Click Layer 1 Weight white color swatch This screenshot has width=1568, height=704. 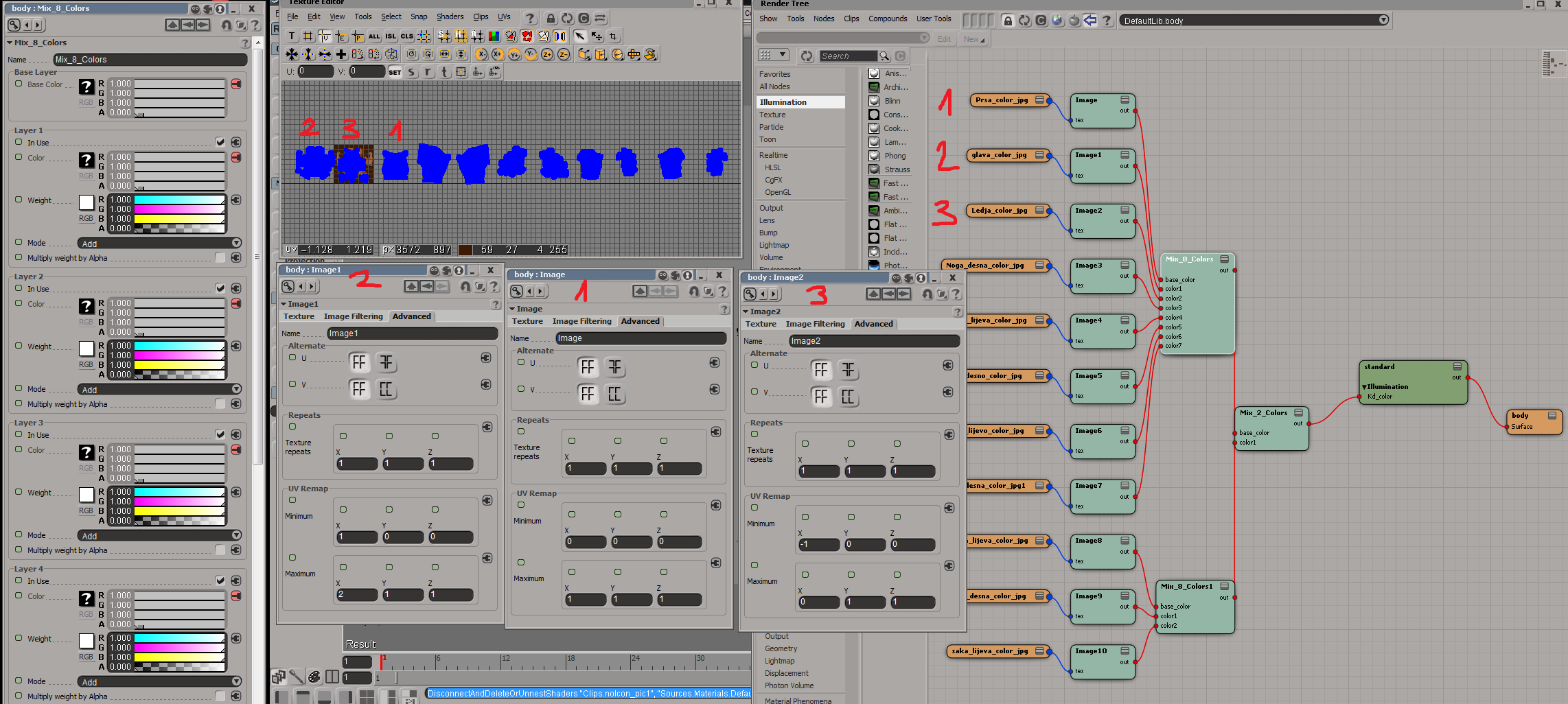click(x=86, y=202)
